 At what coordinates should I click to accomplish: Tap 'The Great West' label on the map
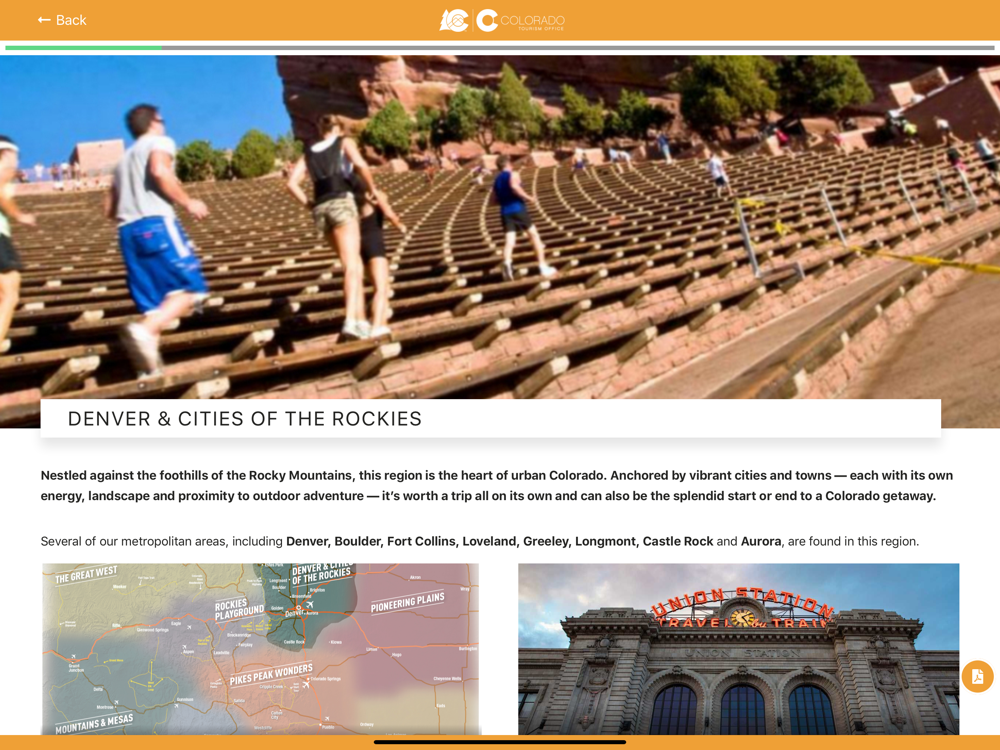coord(86,575)
